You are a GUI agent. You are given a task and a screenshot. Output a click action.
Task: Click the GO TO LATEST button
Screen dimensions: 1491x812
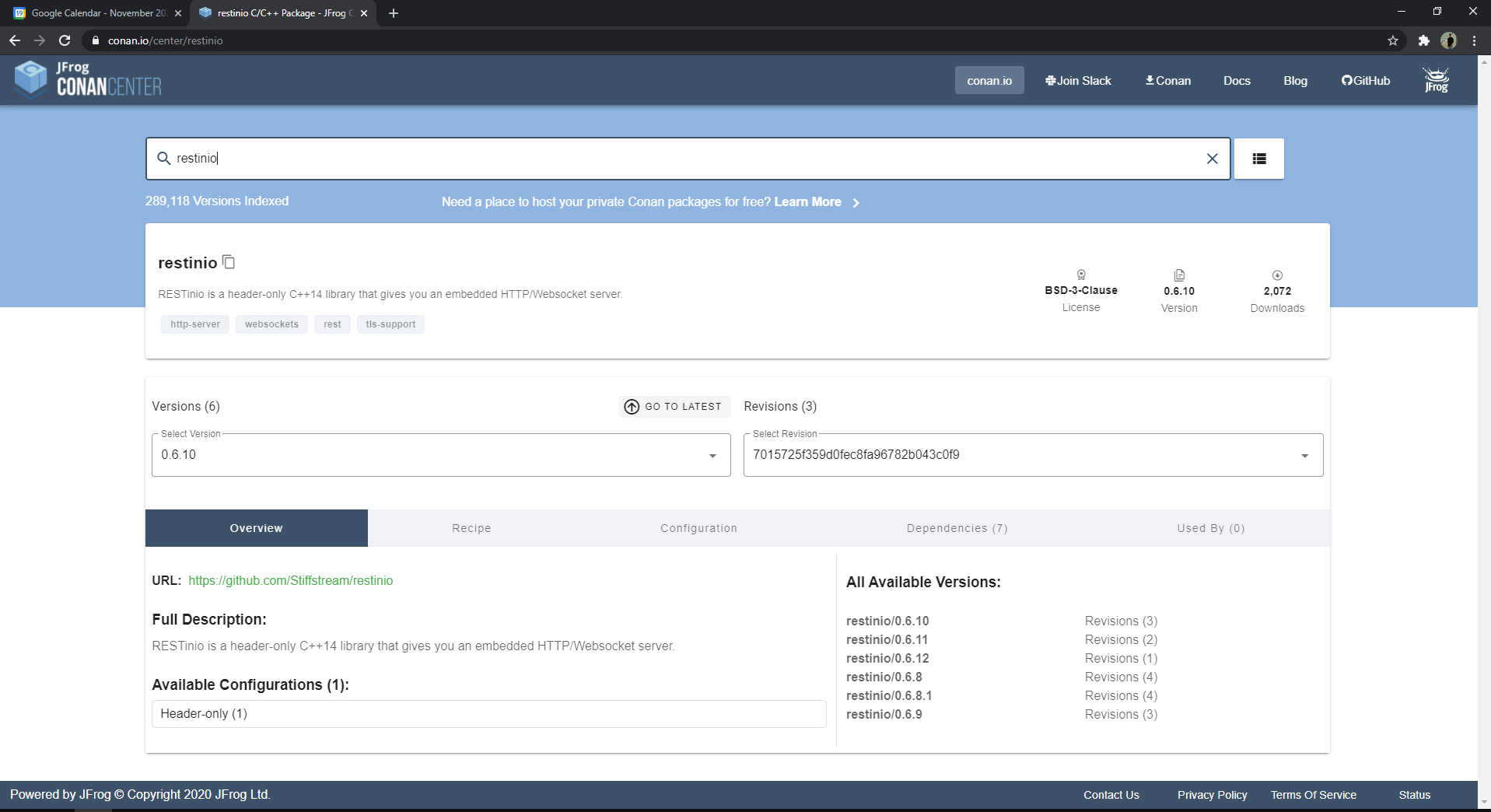click(x=674, y=406)
